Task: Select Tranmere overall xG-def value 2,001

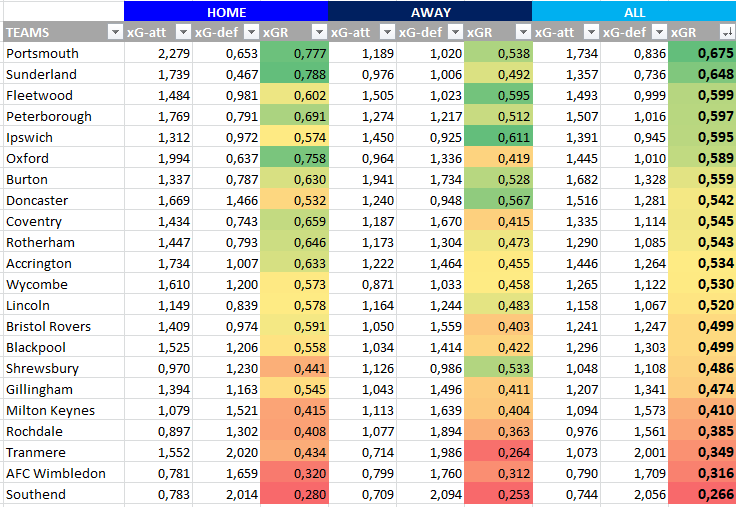Action: [x=635, y=452]
